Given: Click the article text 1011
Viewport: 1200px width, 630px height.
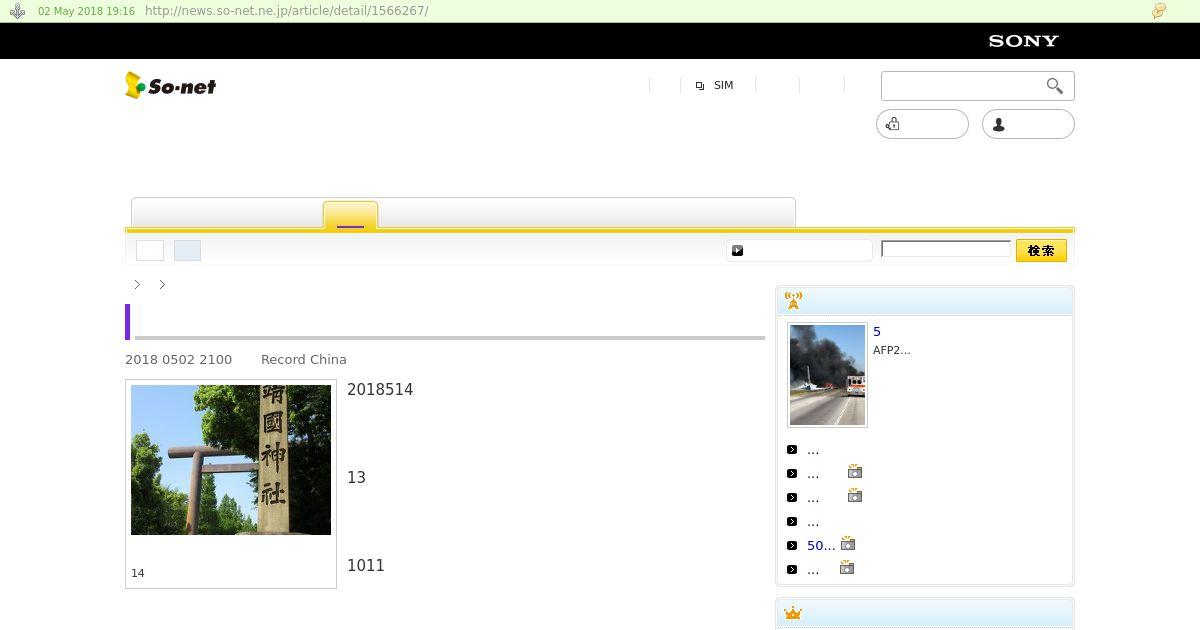Looking at the screenshot, I should pyautogui.click(x=366, y=565).
